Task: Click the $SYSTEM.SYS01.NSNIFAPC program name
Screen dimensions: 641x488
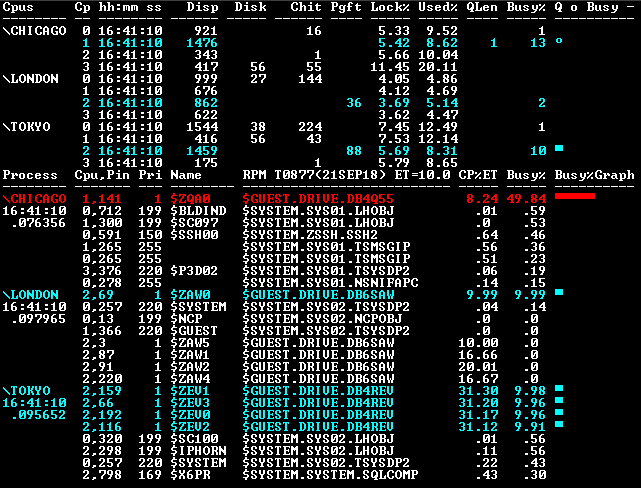Action: click(330, 283)
